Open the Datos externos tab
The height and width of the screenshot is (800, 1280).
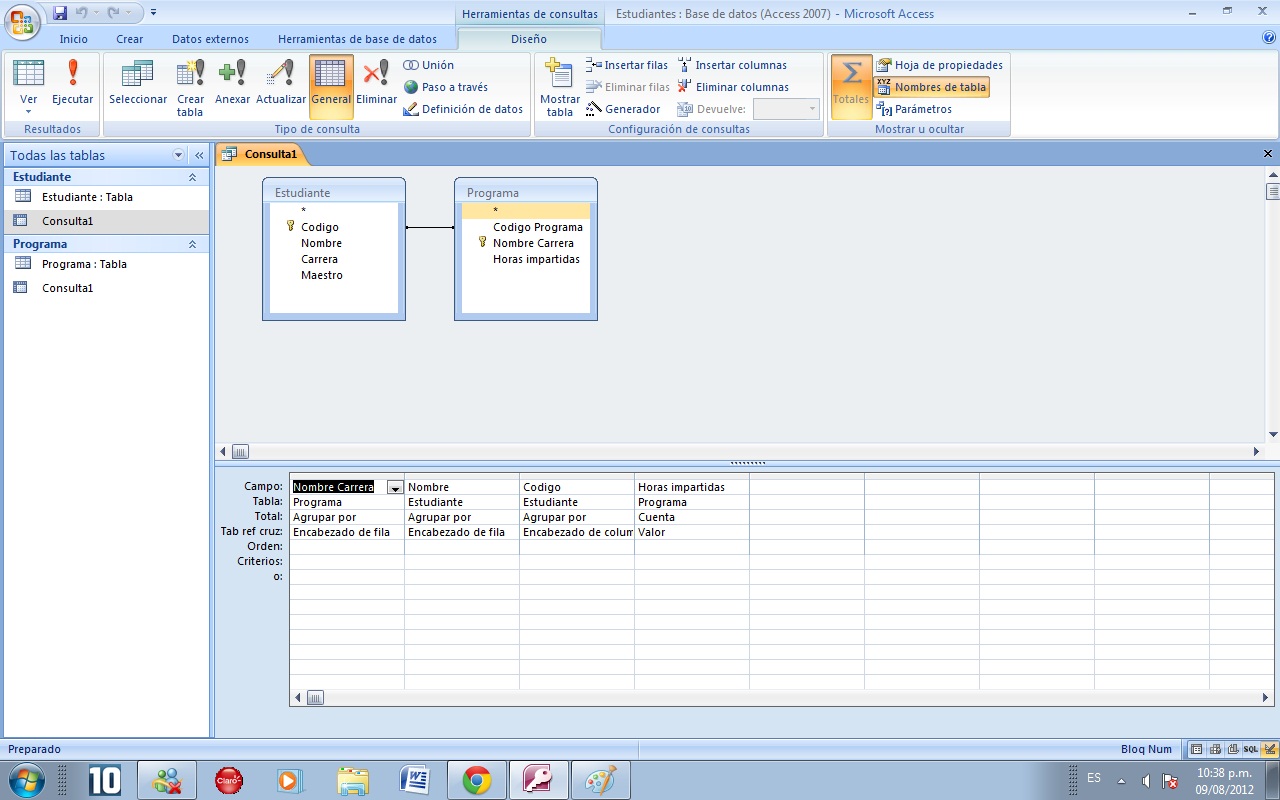[x=210, y=39]
